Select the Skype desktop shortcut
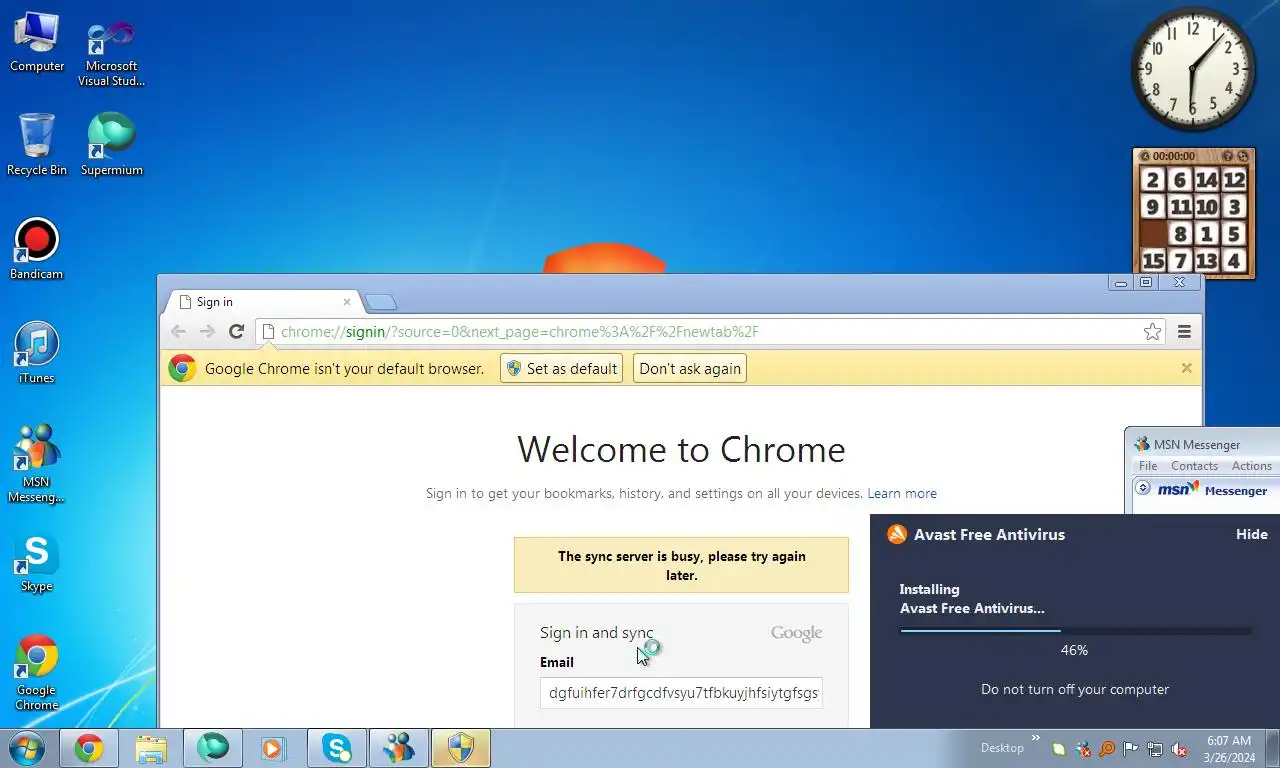The width and height of the screenshot is (1280, 768). [x=37, y=562]
